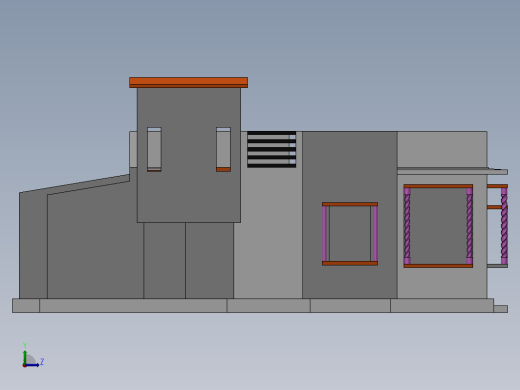Select the twisted column on the far-right balcony
Screen dimensions: 520x390
pyautogui.click(x=504, y=226)
